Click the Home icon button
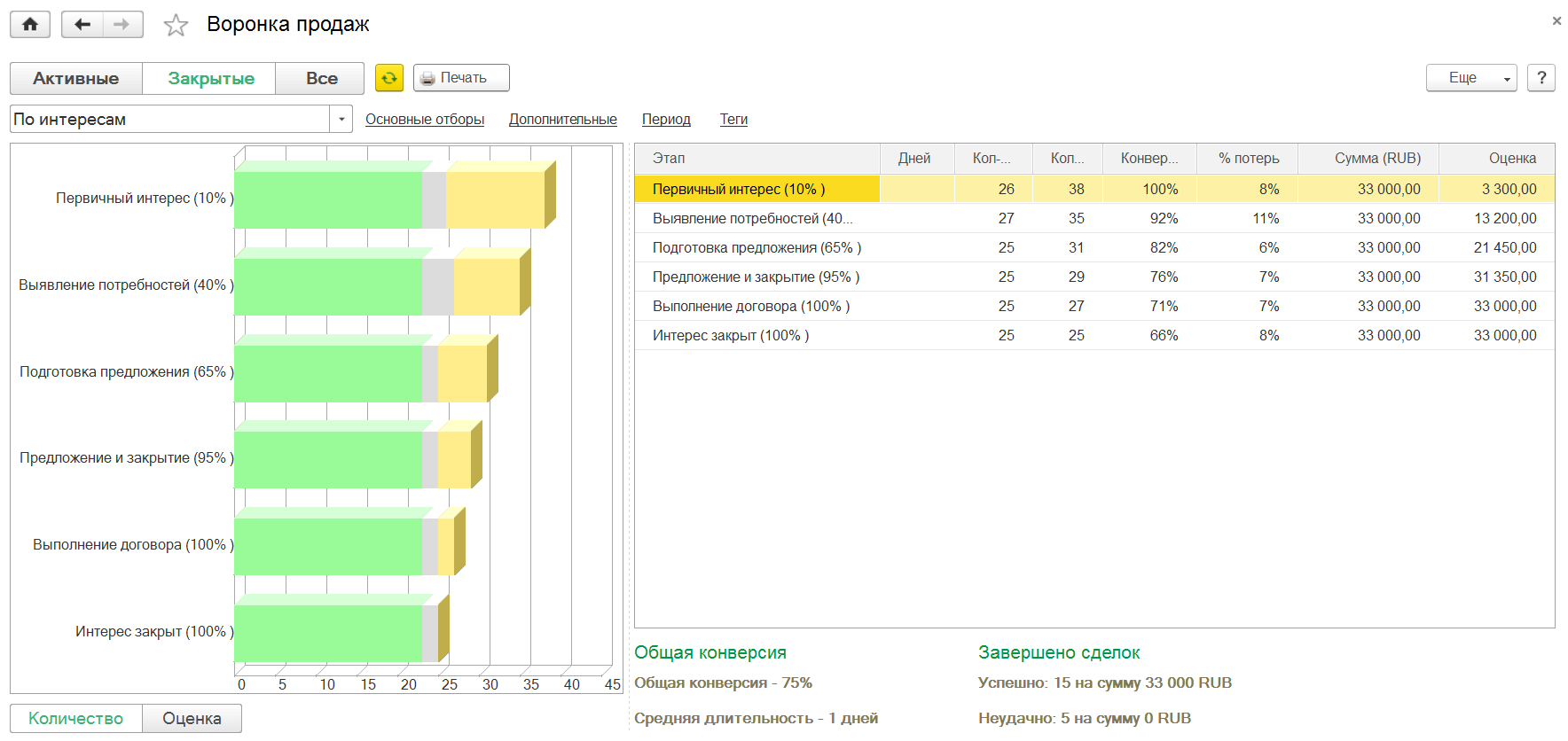This screenshot has height=741, width=1568. [30, 24]
